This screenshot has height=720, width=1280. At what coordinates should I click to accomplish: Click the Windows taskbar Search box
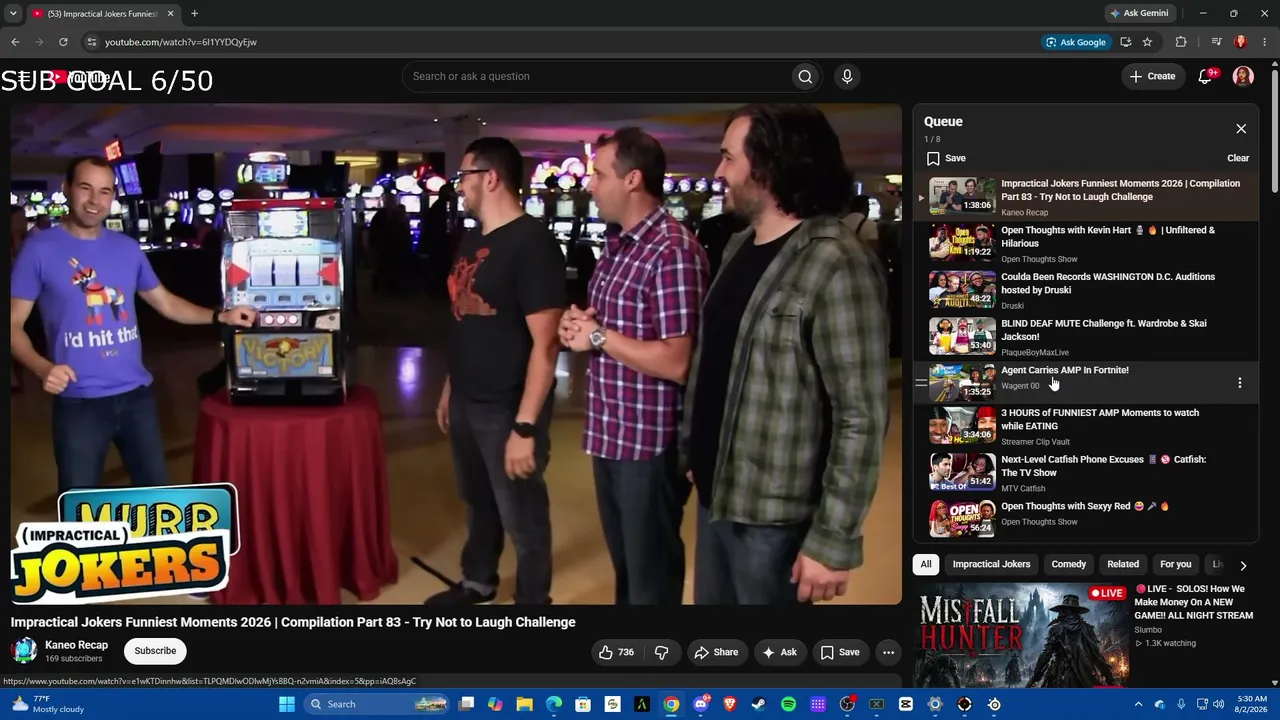375,704
